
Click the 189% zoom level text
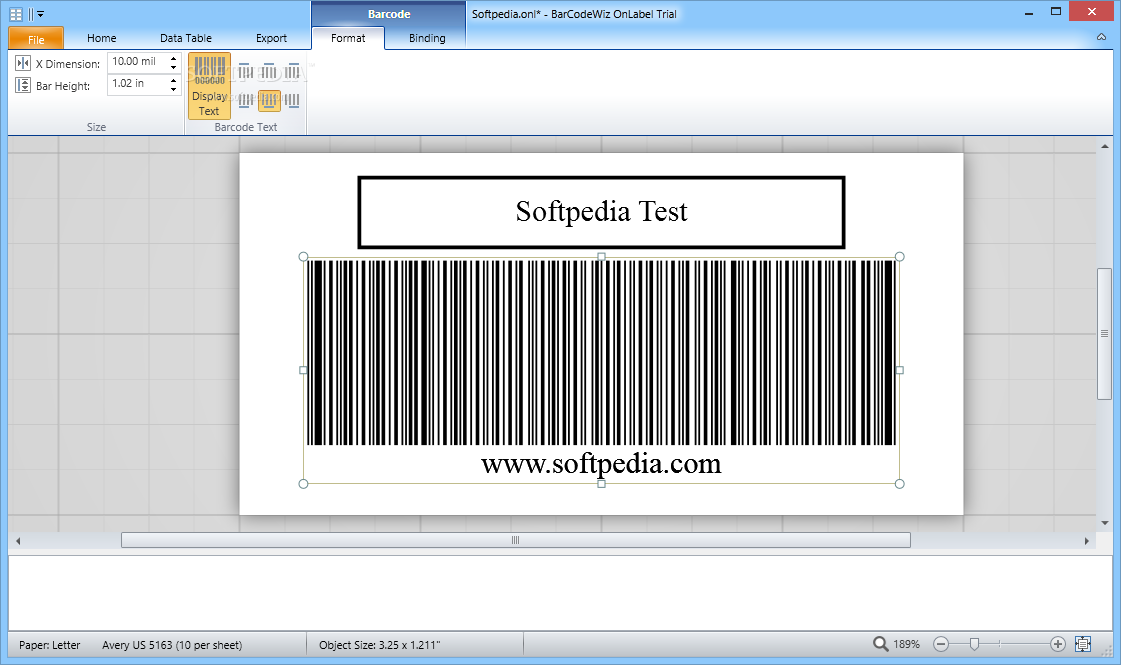[907, 644]
